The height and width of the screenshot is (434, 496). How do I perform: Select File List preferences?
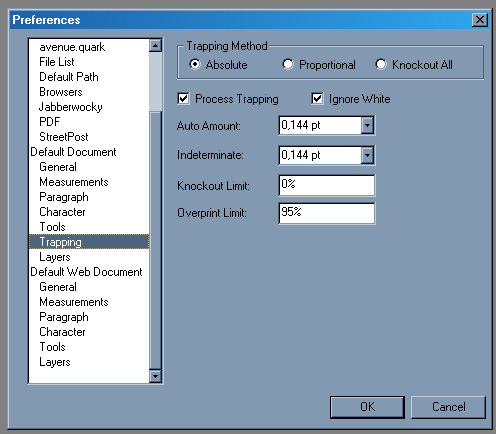(89, 62)
